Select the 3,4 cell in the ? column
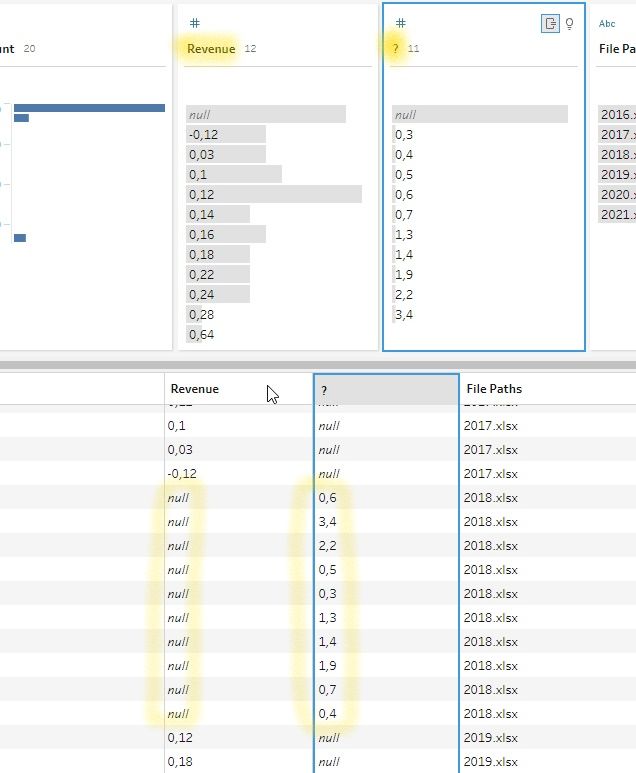The width and height of the screenshot is (636, 773). tap(387, 522)
